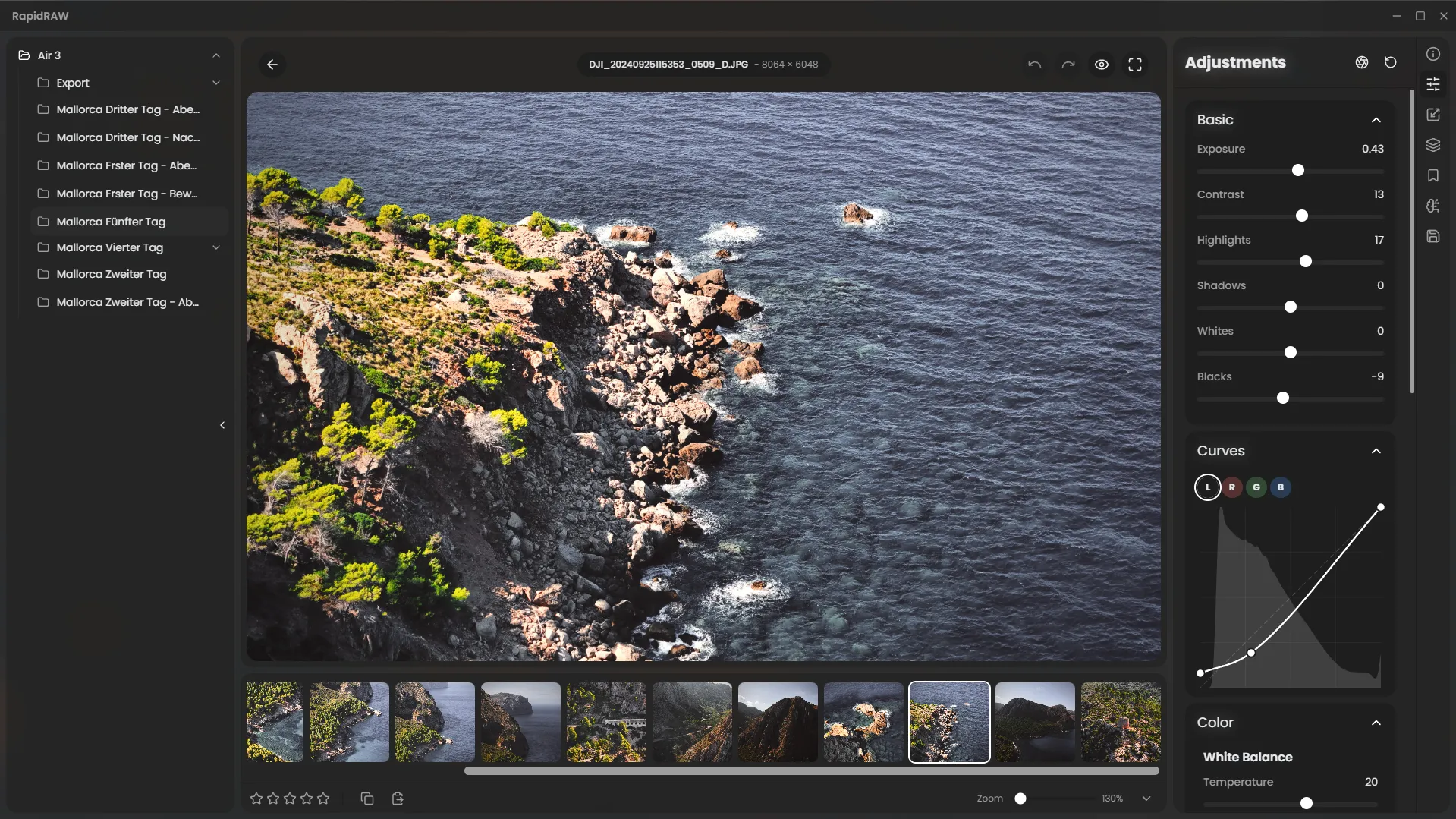Collapse the Basic adjustments section
Screen dimensions: 1456x819
pos(1376,120)
